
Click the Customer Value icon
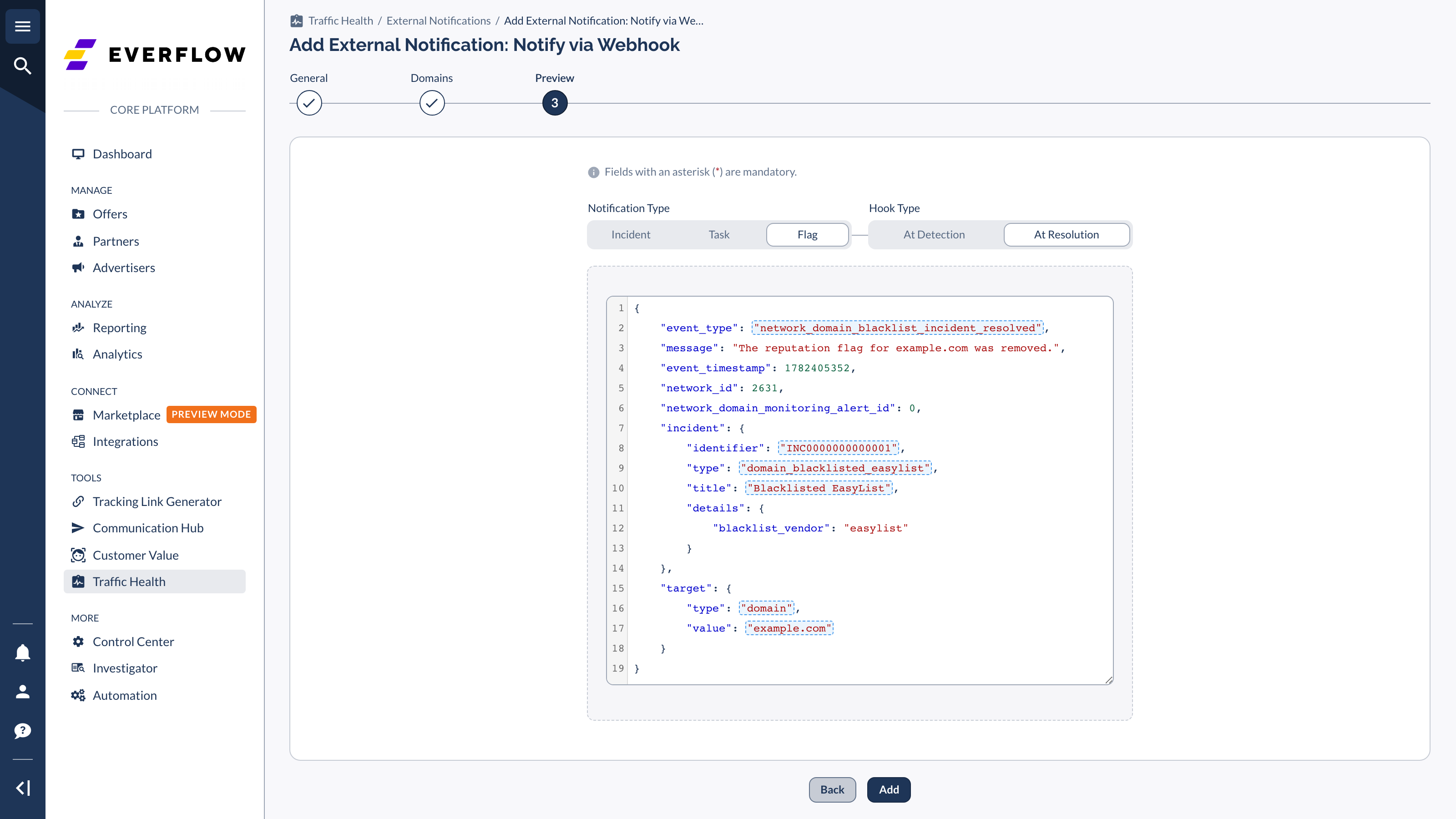[x=78, y=555]
